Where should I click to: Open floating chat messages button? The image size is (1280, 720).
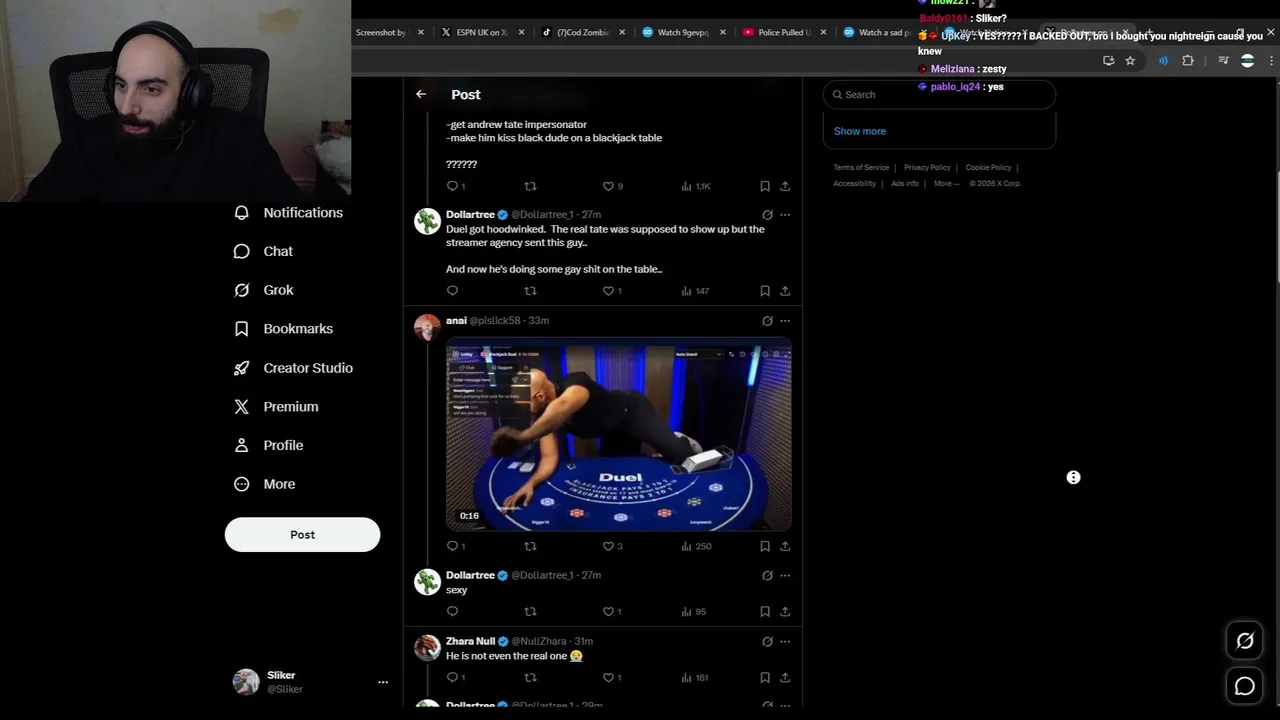tap(1245, 686)
